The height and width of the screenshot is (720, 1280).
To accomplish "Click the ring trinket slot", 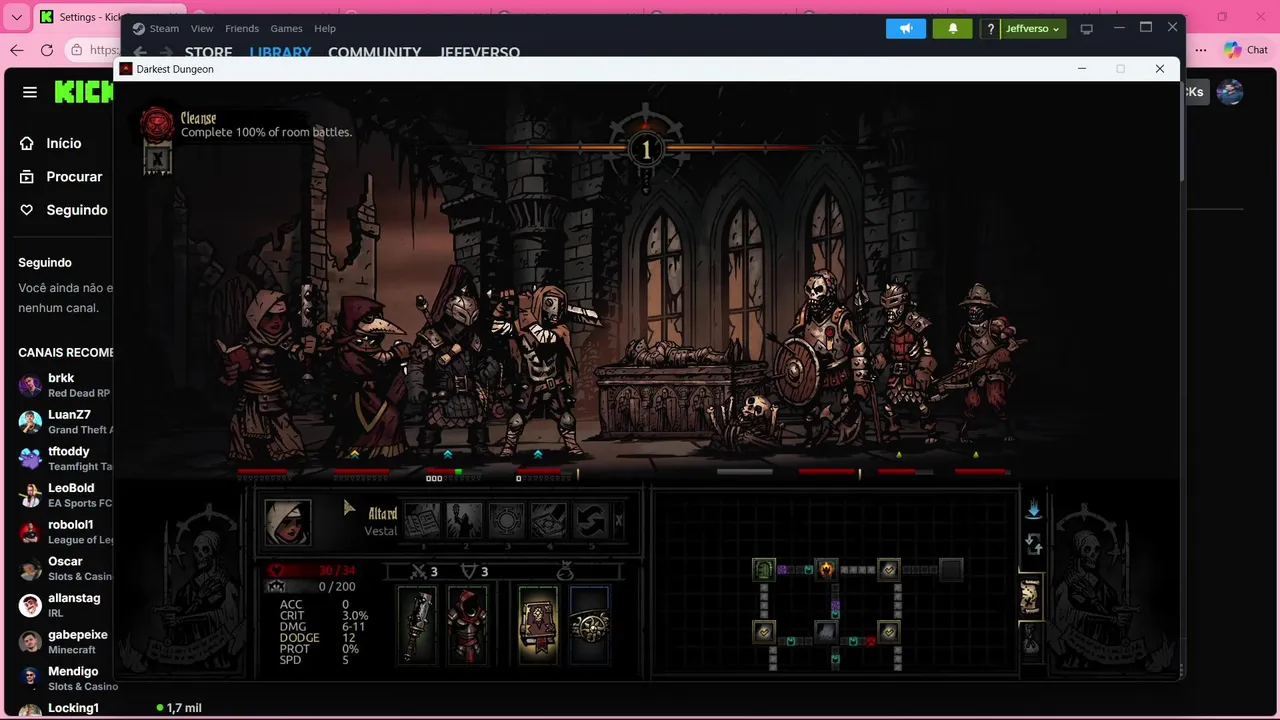I will pos(590,626).
